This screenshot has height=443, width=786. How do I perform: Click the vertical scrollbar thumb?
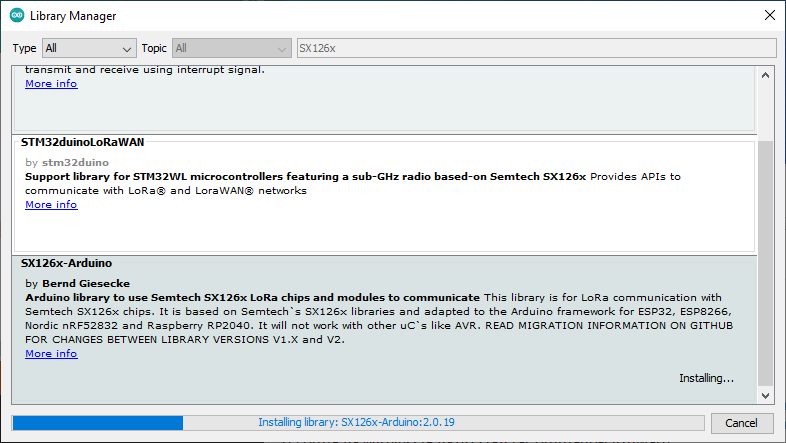click(x=765, y=264)
